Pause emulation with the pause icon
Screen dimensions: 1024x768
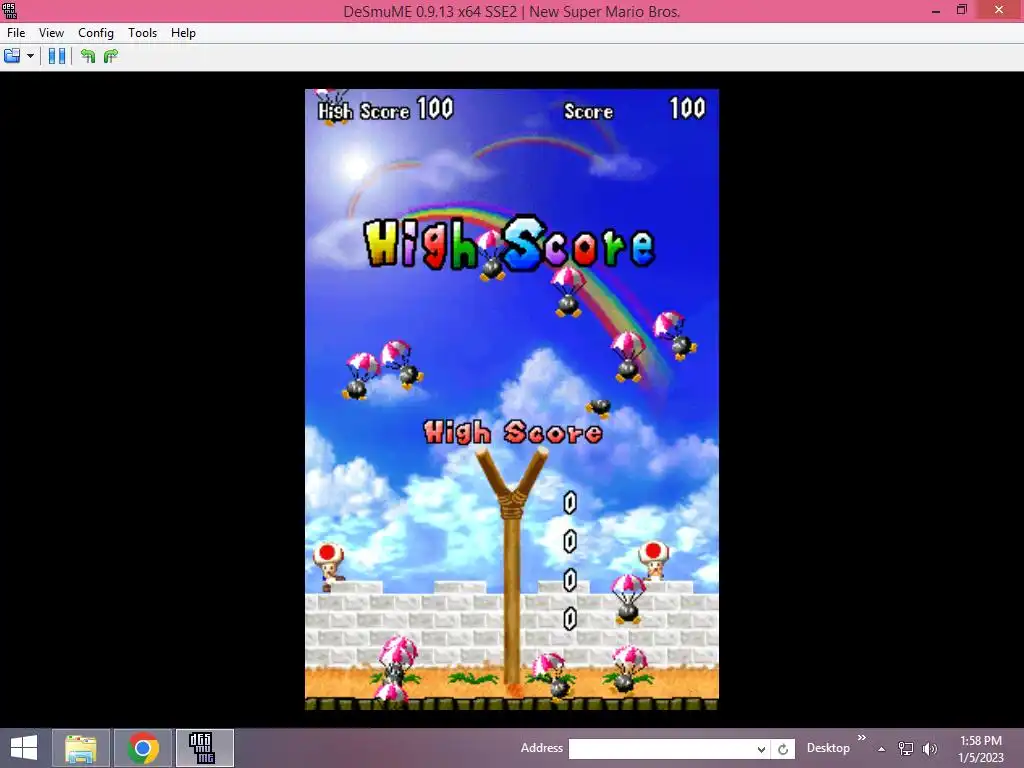click(x=57, y=56)
